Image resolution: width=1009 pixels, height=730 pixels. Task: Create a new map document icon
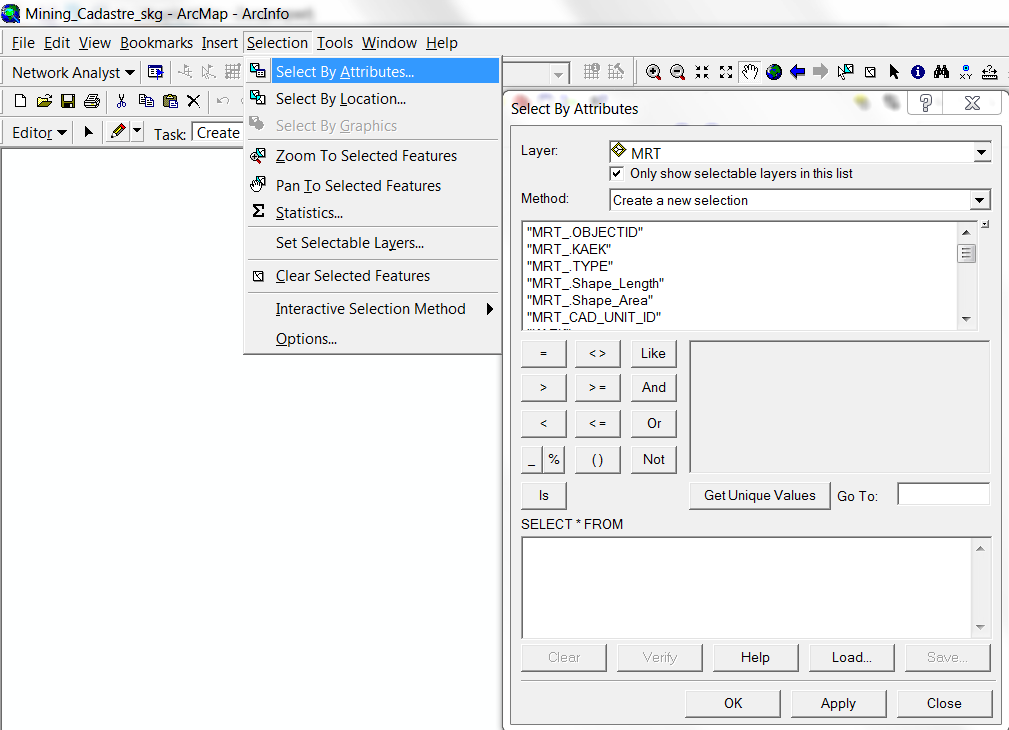coord(21,101)
